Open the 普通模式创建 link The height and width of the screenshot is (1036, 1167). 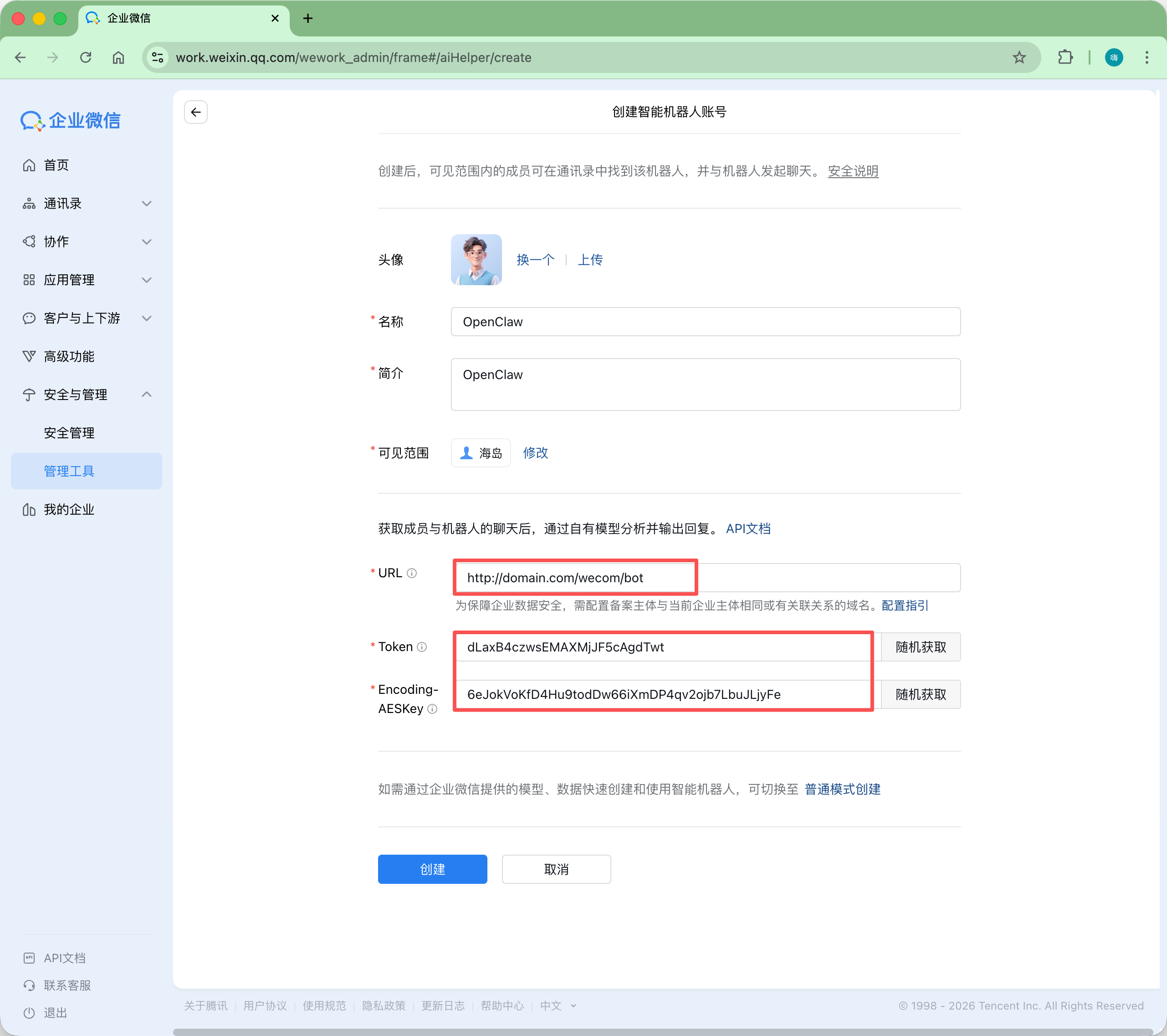[x=842, y=789]
